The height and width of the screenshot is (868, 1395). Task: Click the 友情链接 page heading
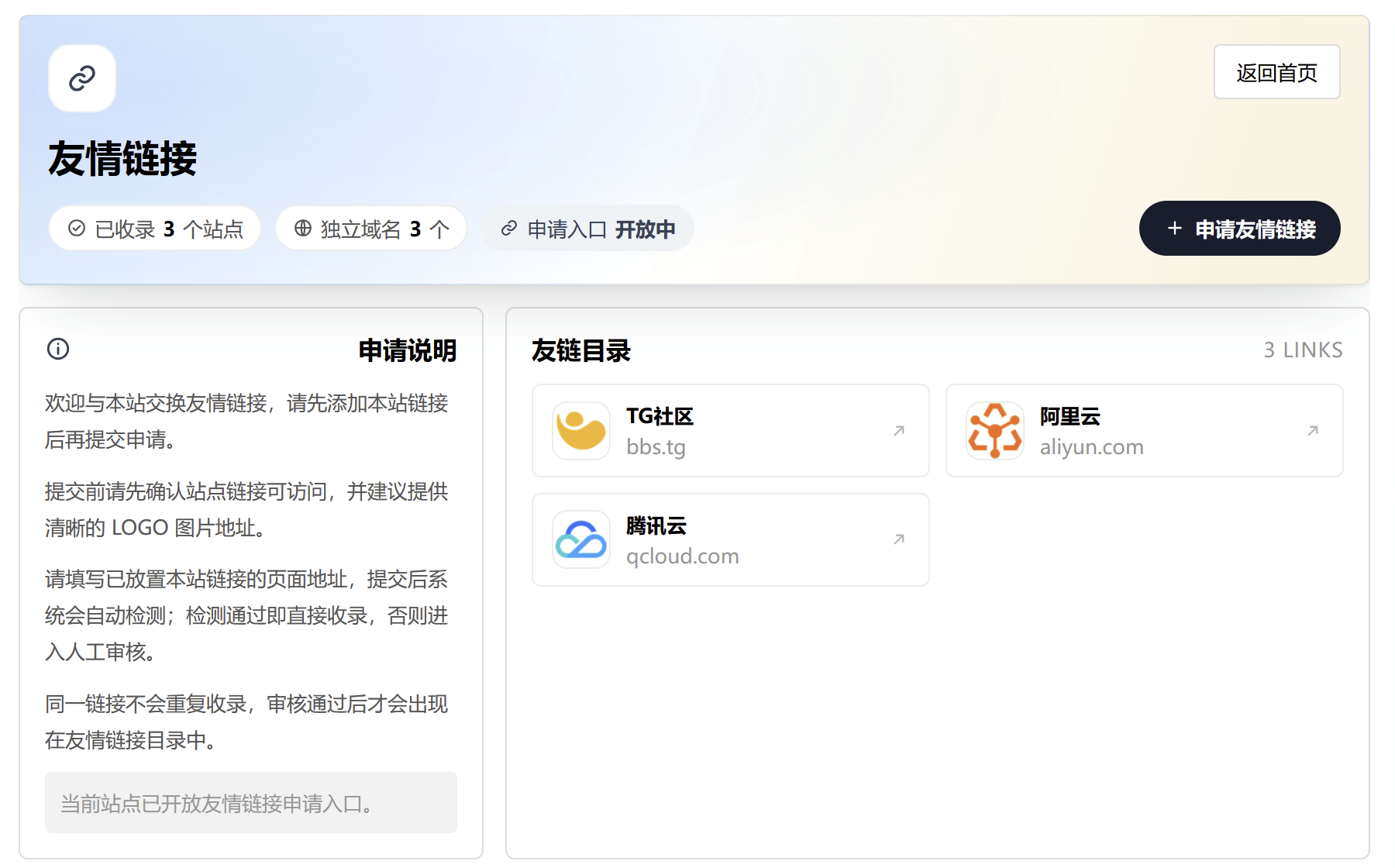(122, 159)
